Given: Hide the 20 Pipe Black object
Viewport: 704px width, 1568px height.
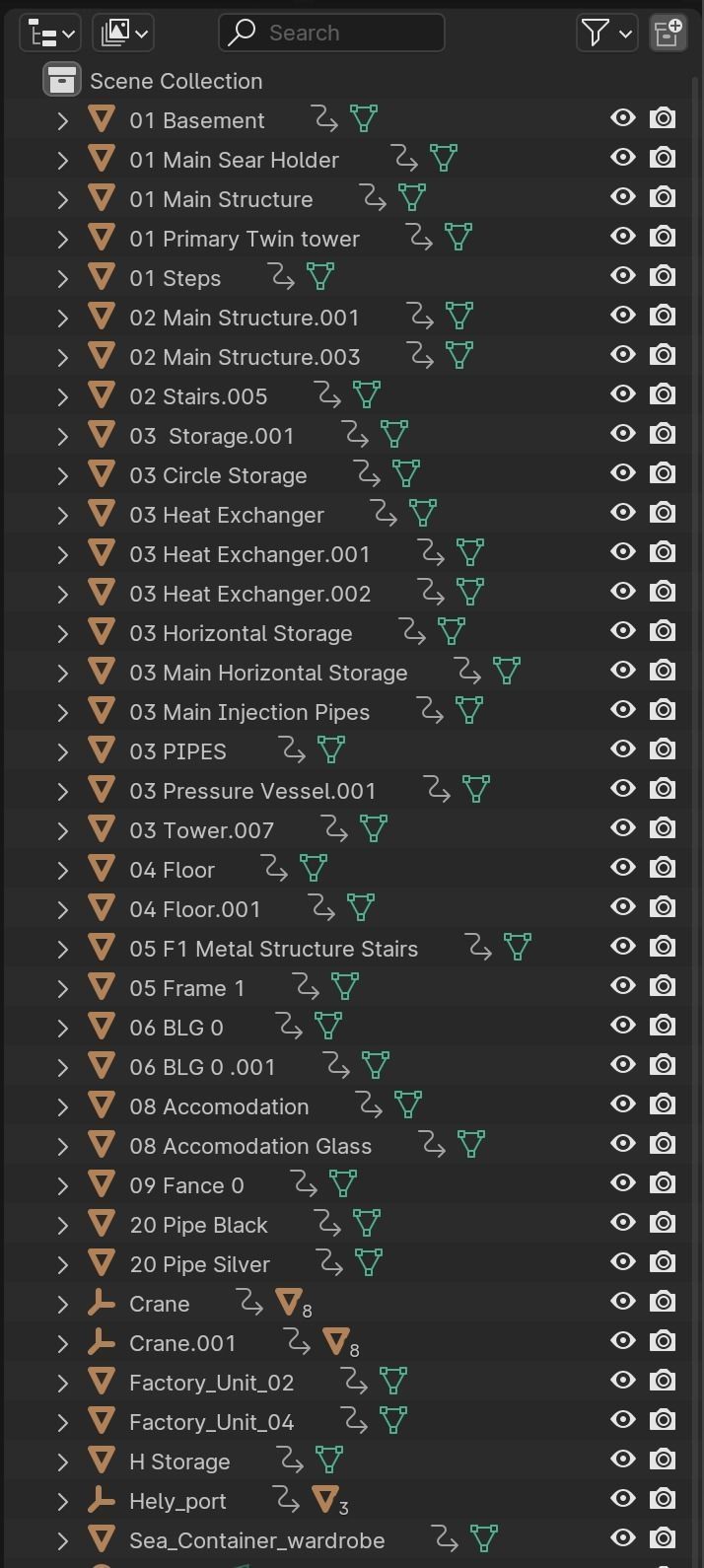Looking at the screenshot, I should point(622,1223).
